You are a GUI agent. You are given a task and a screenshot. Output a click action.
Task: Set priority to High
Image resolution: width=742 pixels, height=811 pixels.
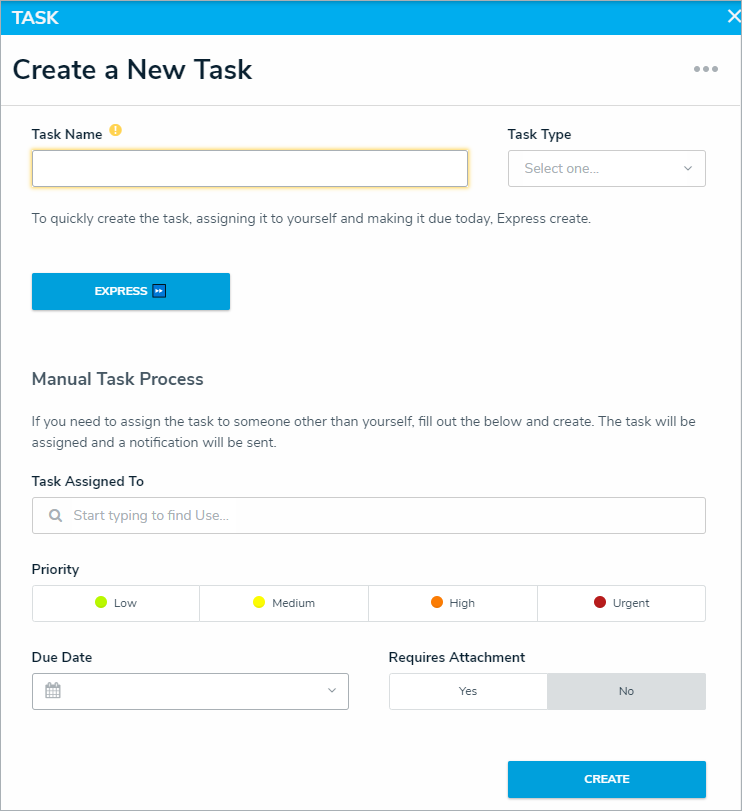pyautogui.click(x=453, y=603)
